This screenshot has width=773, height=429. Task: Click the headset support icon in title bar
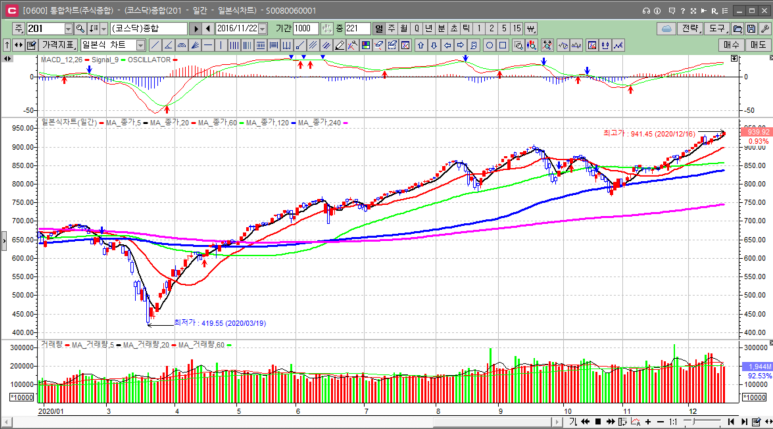click(x=646, y=10)
